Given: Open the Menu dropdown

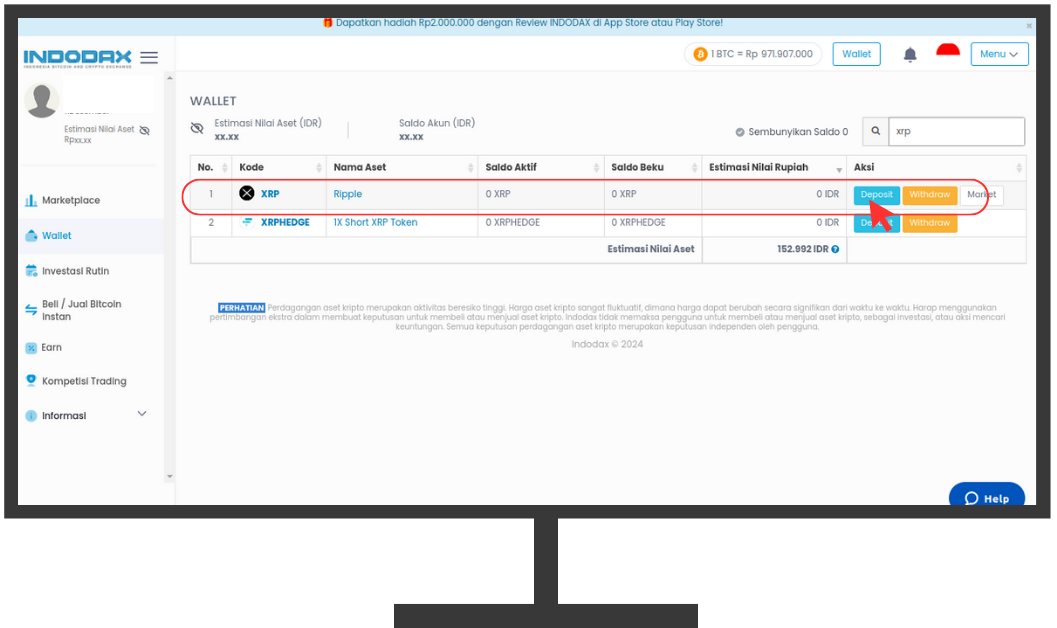Looking at the screenshot, I should (999, 54).
